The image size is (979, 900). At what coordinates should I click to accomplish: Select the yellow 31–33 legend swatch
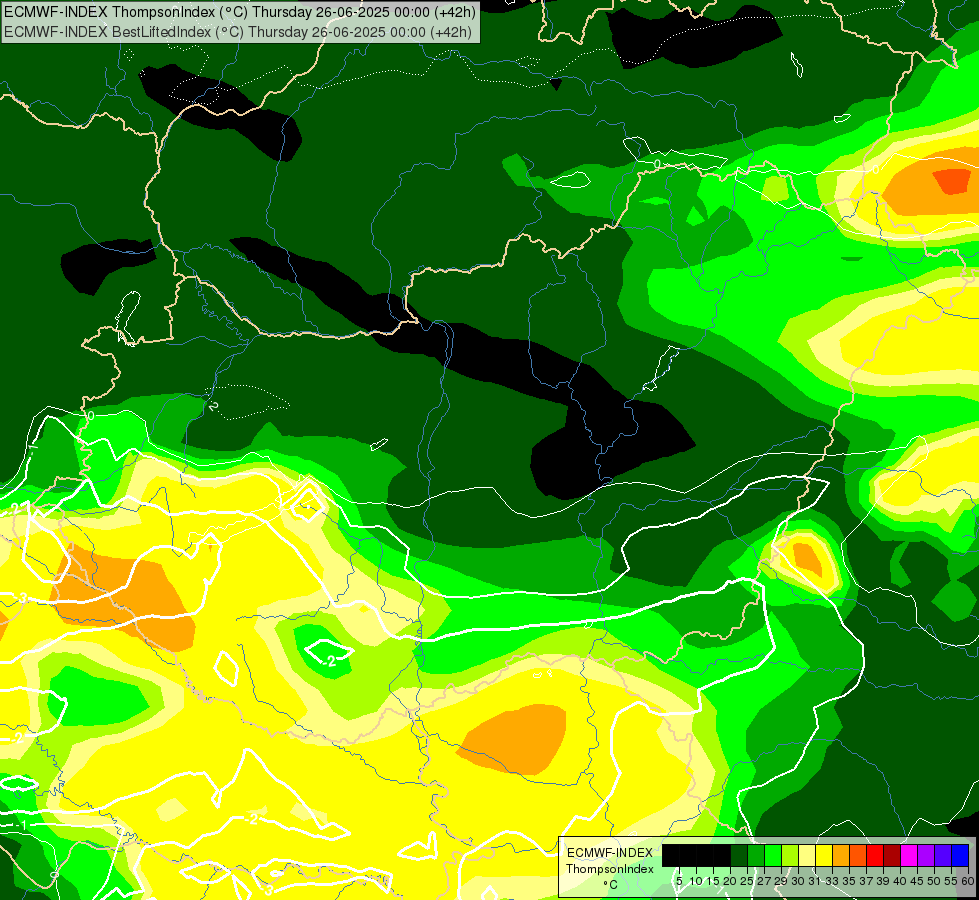coord(824,855)
